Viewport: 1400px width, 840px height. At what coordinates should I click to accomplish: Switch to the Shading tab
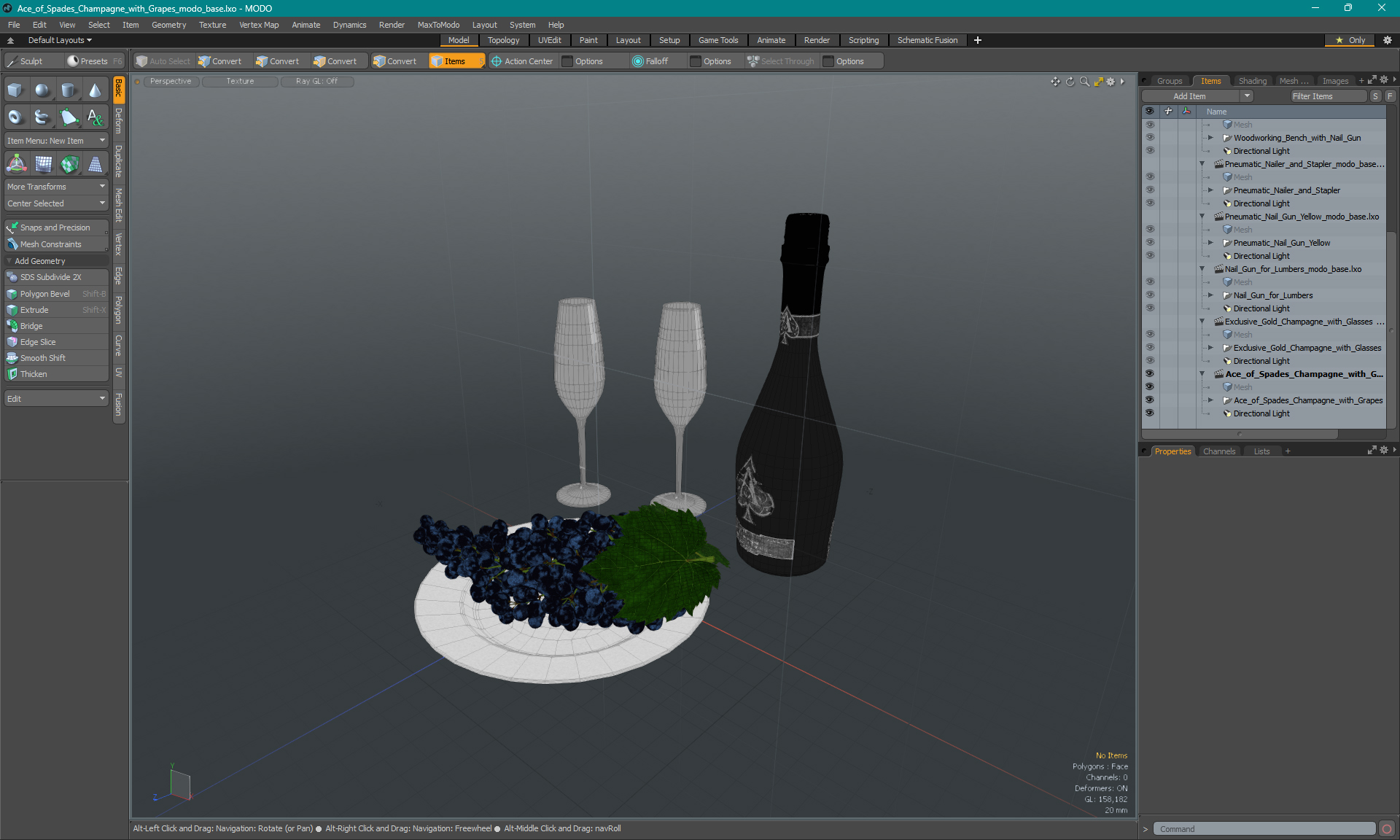(x=1252, y=81)
